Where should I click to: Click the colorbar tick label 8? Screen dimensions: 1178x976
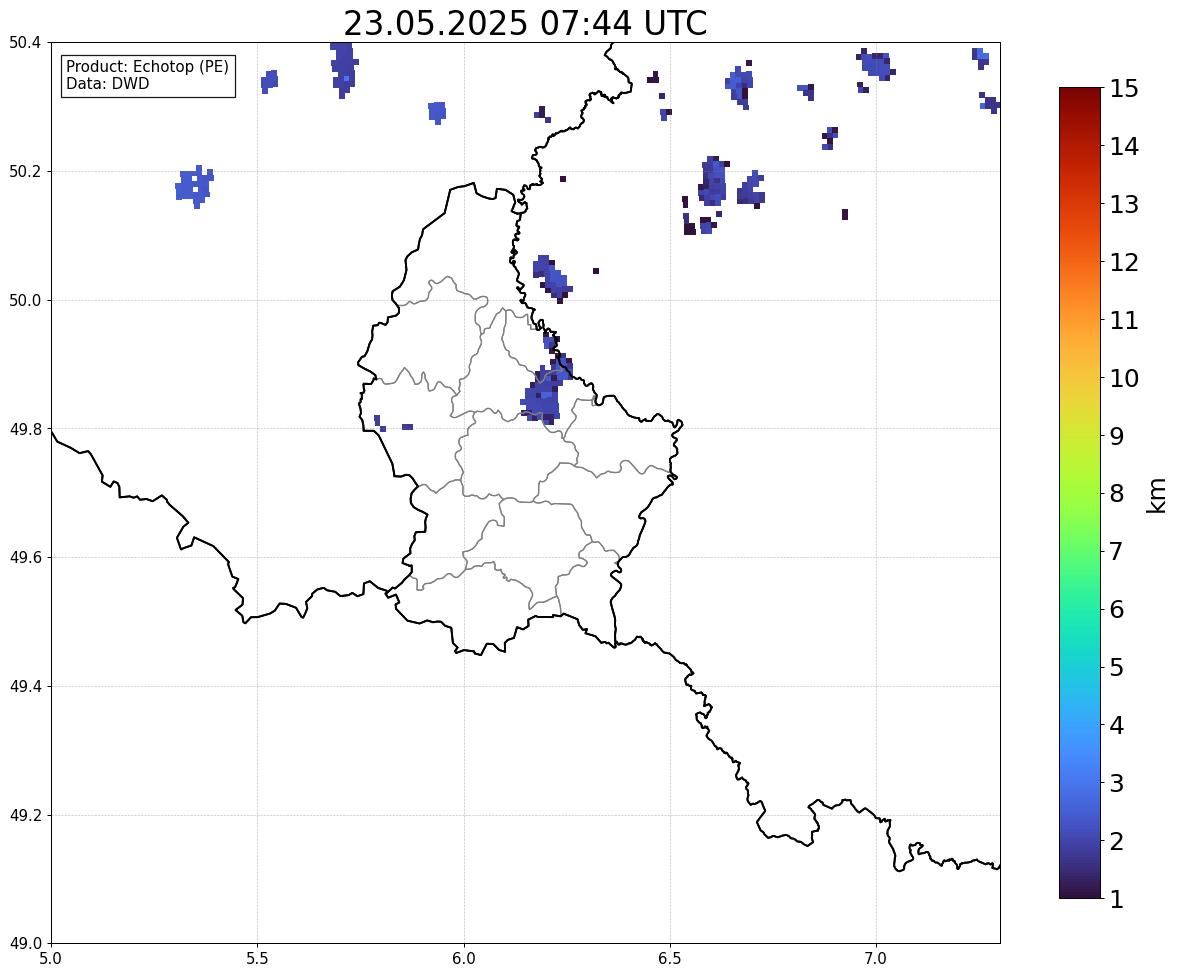click(x=1116, y=494)
